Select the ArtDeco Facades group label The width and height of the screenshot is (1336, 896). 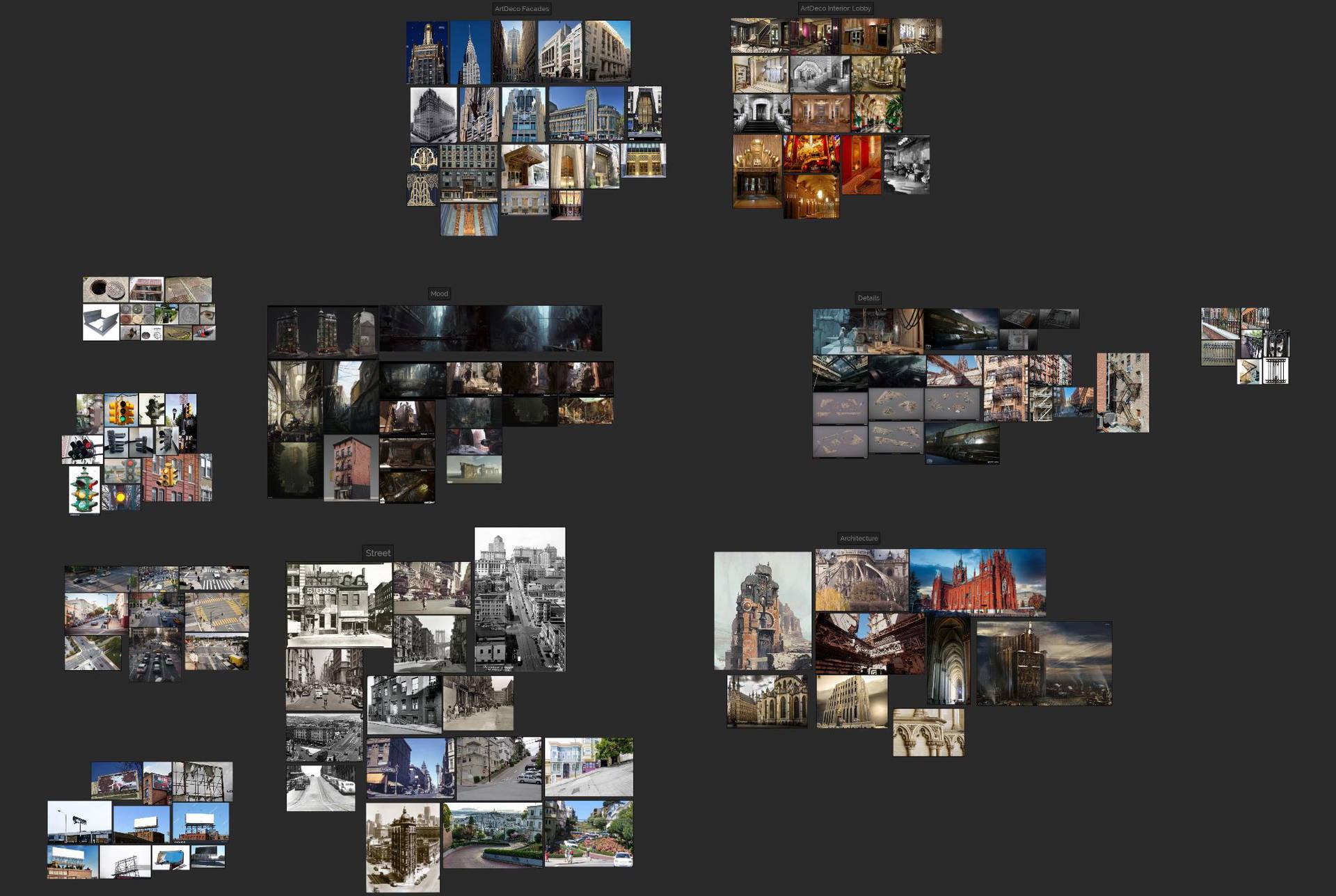click(x=521, y=9)
